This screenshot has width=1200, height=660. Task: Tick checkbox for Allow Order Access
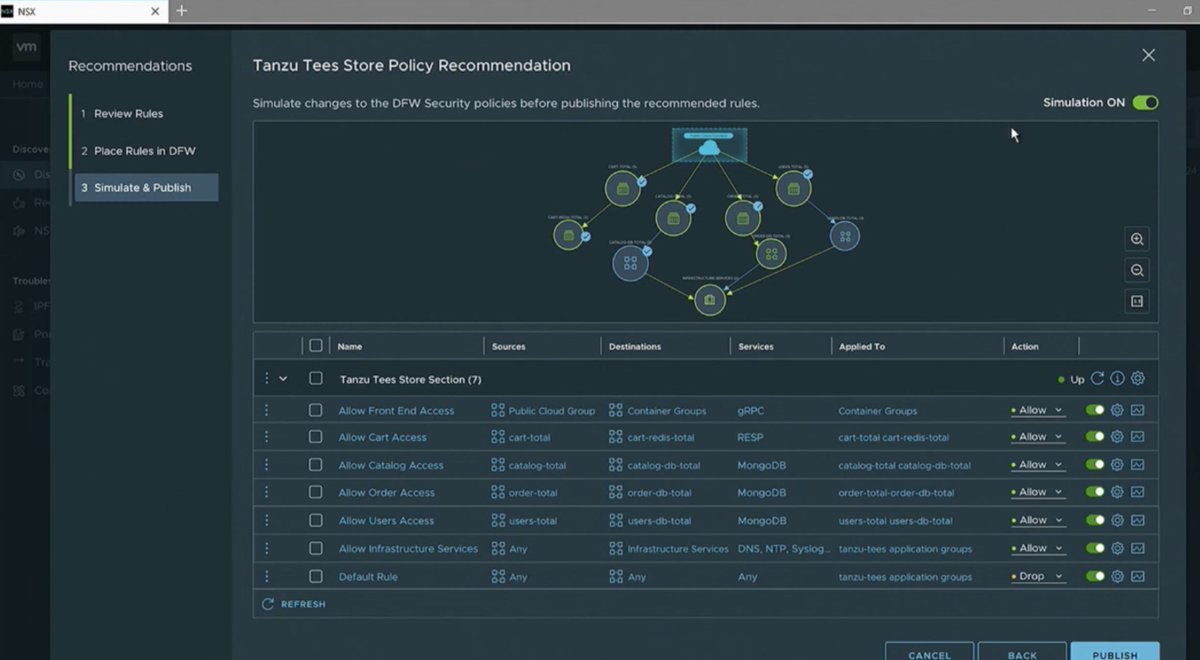coord(316,492)
